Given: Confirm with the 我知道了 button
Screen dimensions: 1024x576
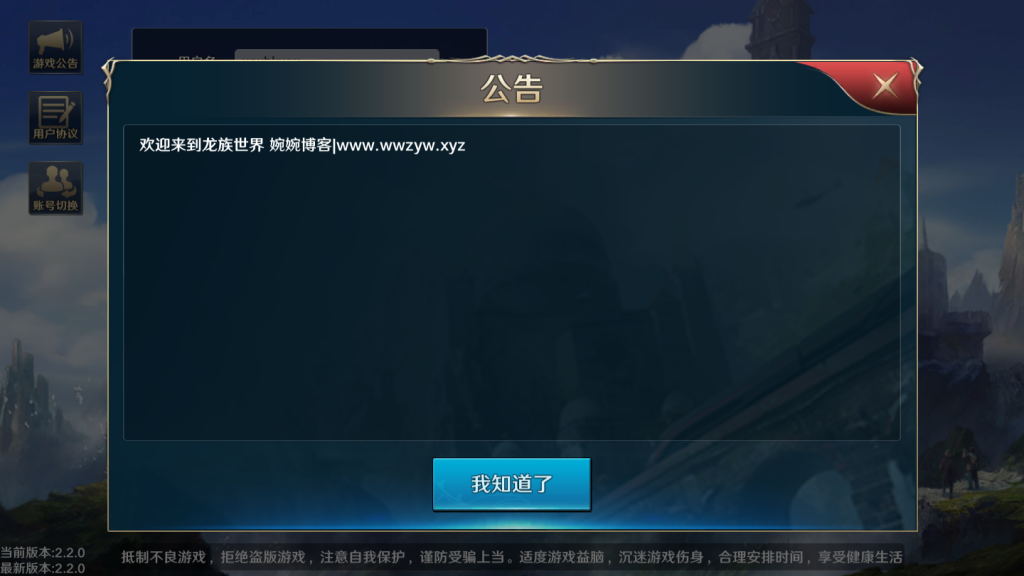Looking at the screenshot, I should click(512, 484).
